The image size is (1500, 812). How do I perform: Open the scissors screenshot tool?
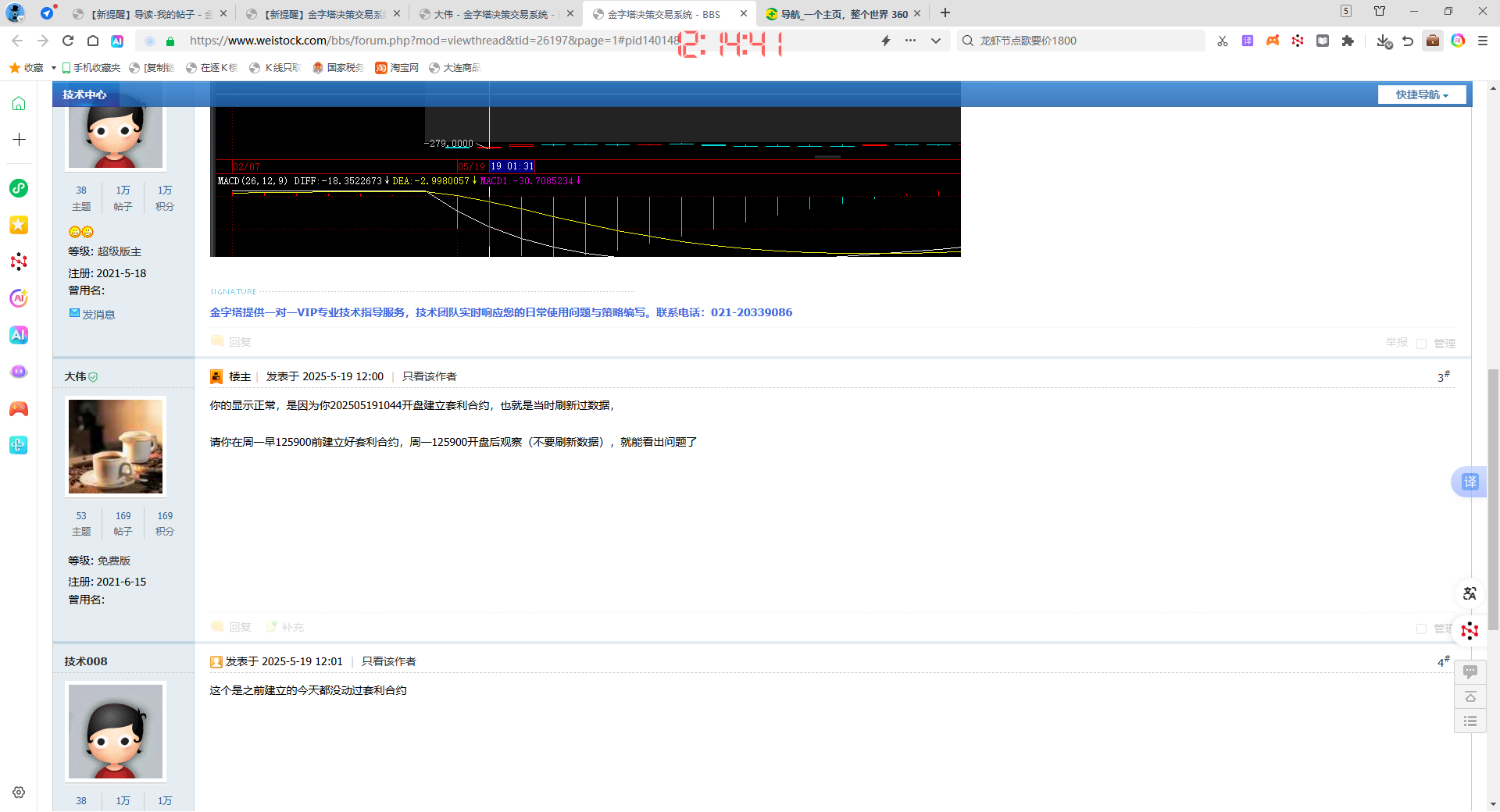point(1223,41)
